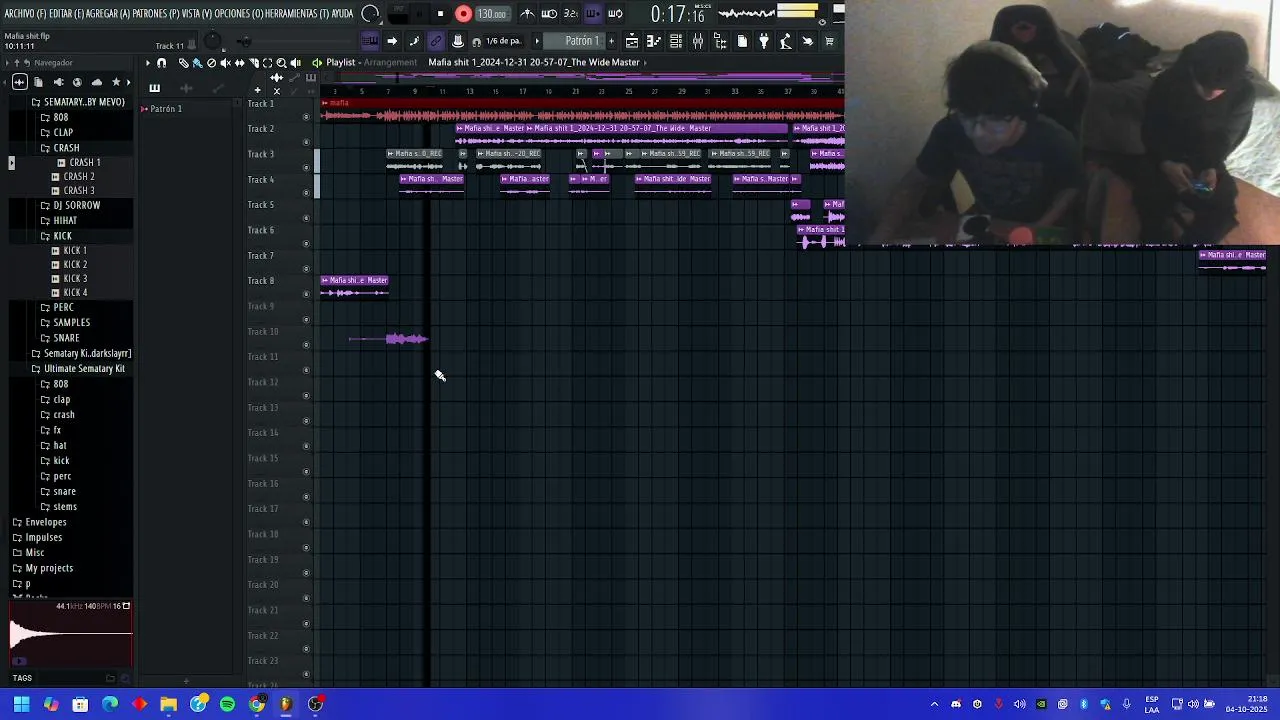1280x720 pixels.
Task: Open Spotify from the Windows taskbar
Action: [227, 704]
